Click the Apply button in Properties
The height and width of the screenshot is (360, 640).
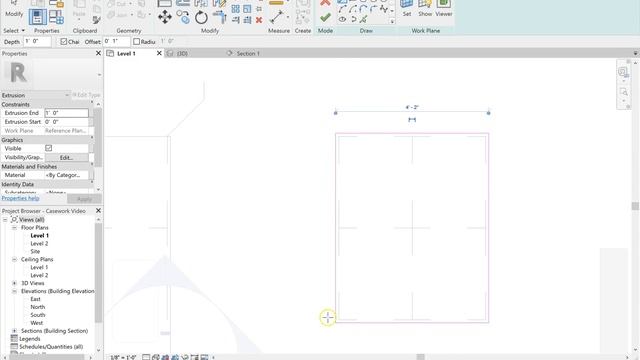pos(84,199)
